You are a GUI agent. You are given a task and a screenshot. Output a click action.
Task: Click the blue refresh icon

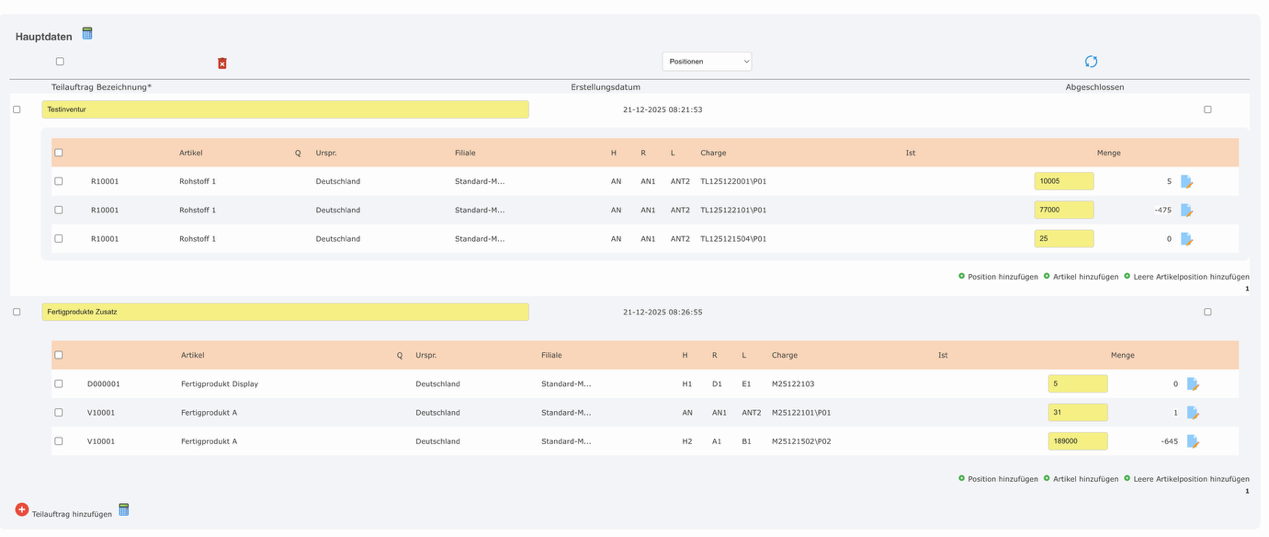pyautogui.click(x=1091, y=62)
